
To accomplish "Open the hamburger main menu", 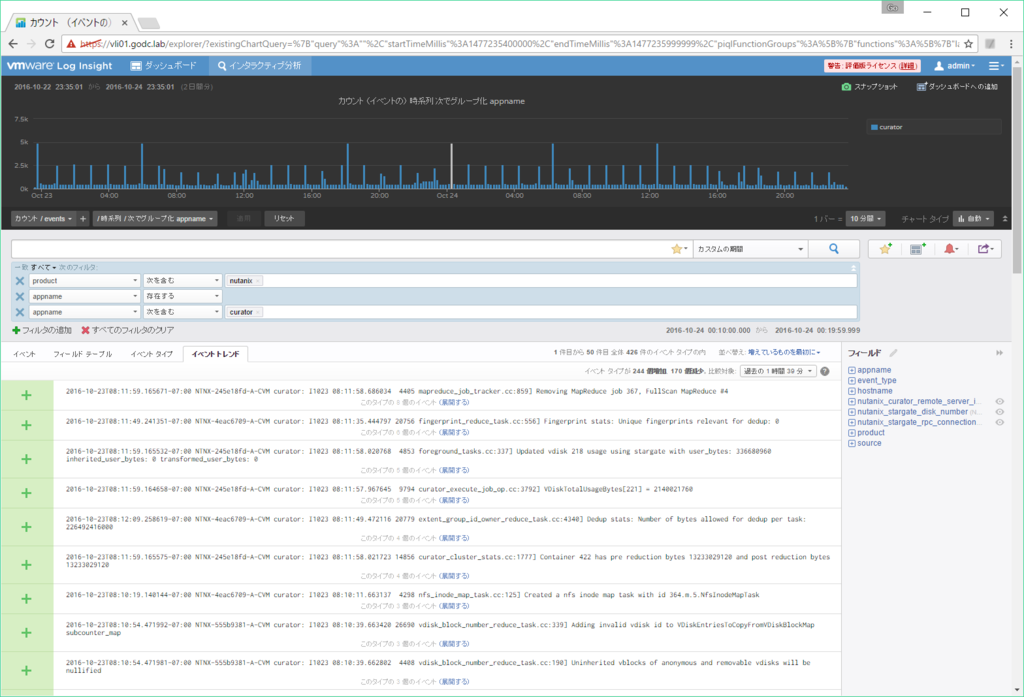I will click(x=995, y=65).
